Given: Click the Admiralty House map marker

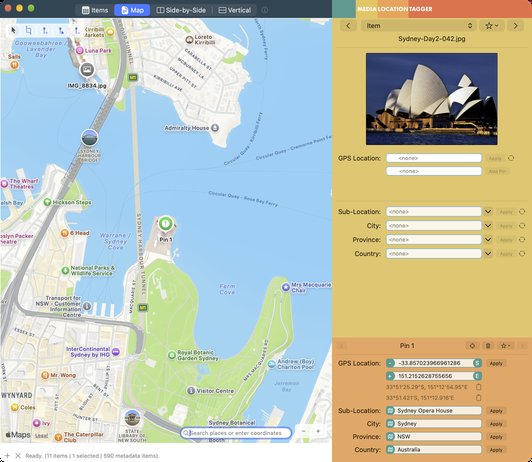Looking at the screenshot, I should [215, 128].
